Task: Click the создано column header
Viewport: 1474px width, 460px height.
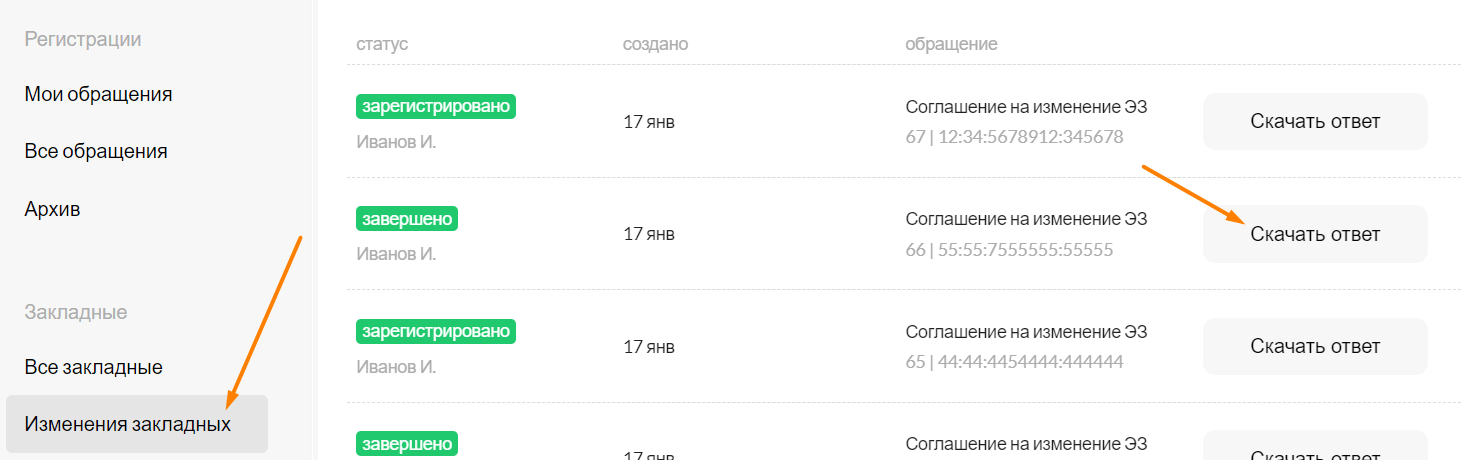Action: [655, 44]
